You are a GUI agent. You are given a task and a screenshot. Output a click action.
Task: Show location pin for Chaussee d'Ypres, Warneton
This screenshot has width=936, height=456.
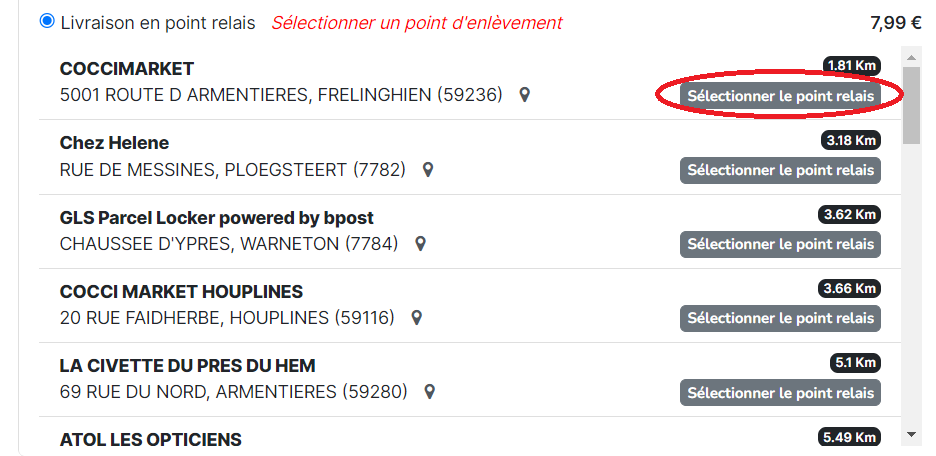point(420,244)
